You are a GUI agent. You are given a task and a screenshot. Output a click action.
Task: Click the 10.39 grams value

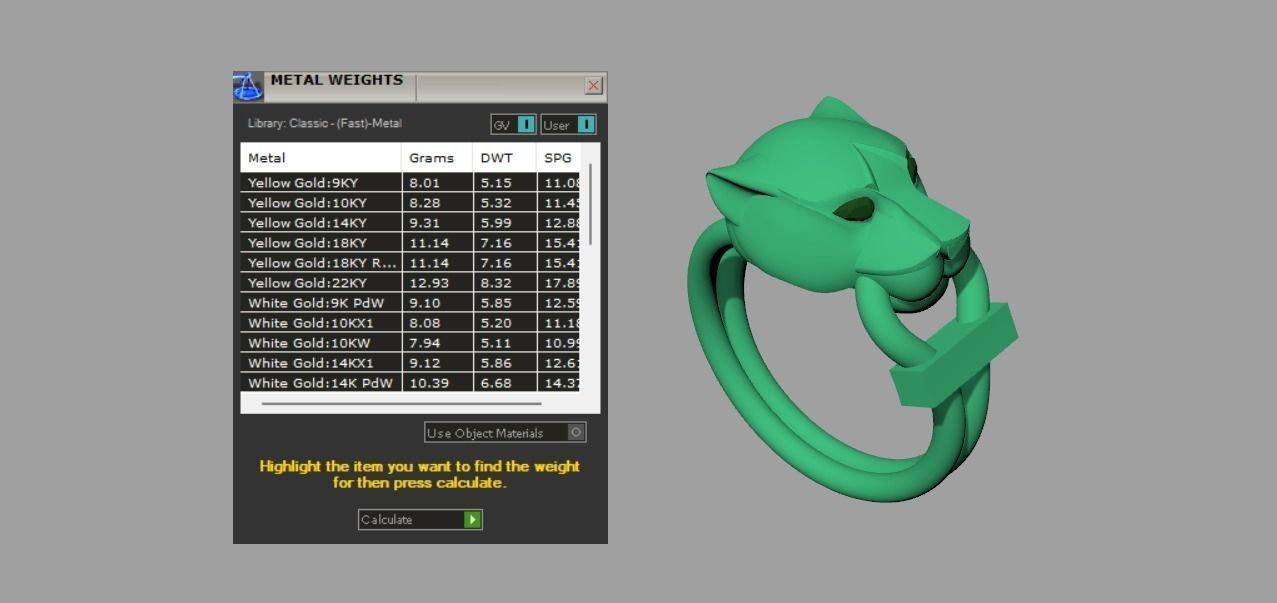(429, 383)
